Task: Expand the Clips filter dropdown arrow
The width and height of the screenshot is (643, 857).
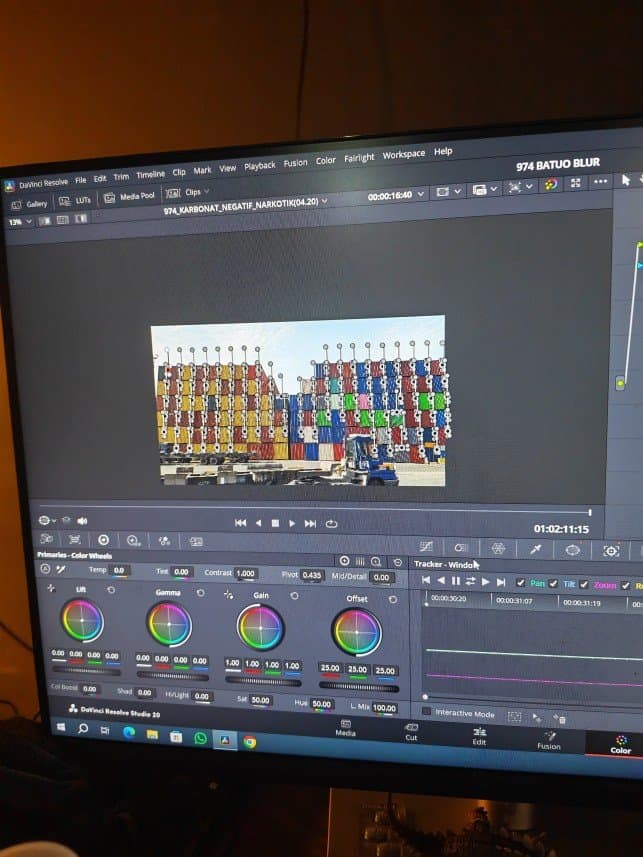Action: [x=207, y=191]
